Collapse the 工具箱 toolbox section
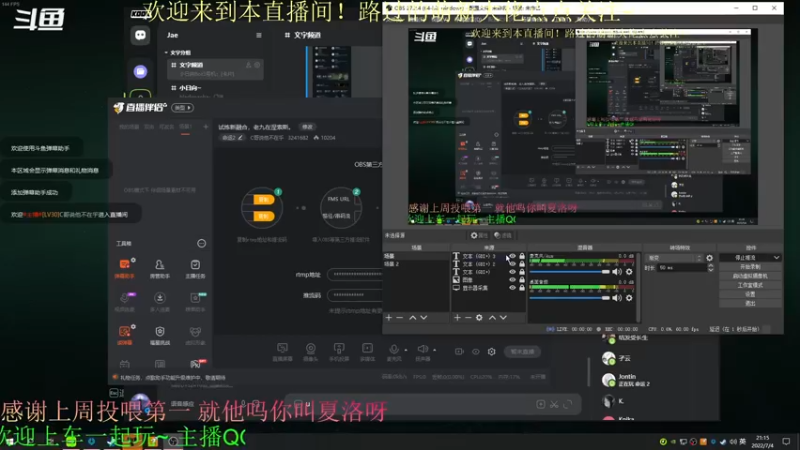This screenshot has width=800, height=450. click(x=202, y=243)
